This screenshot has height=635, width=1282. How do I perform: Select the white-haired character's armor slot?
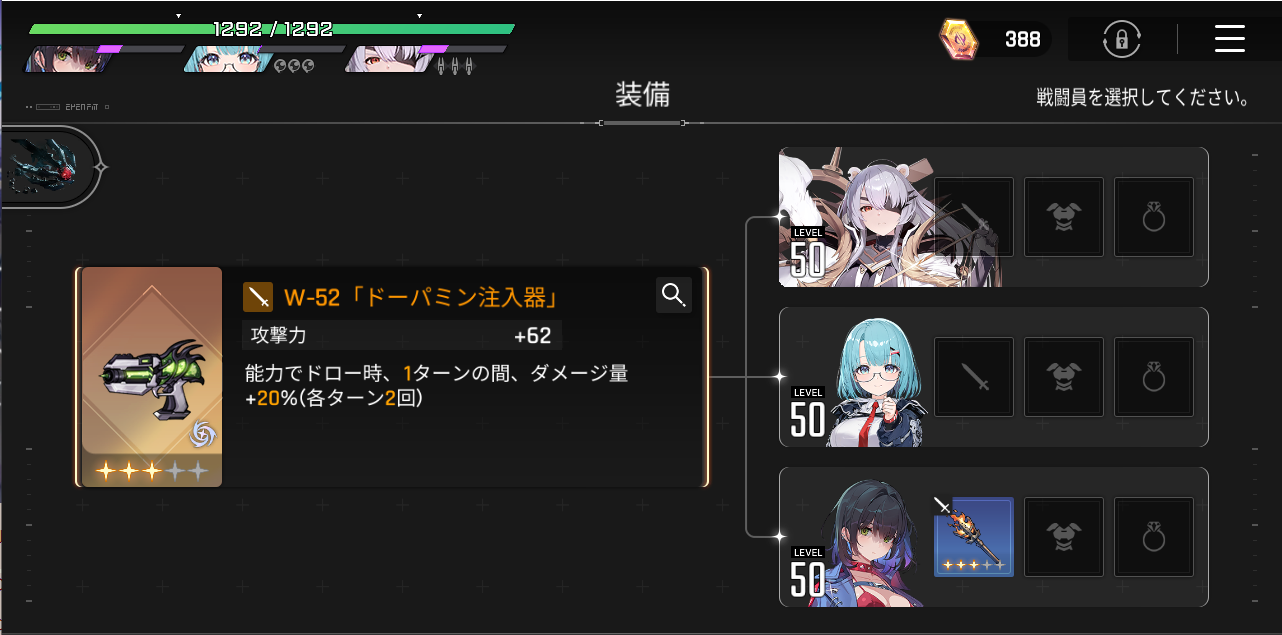tap(1064, 217)
